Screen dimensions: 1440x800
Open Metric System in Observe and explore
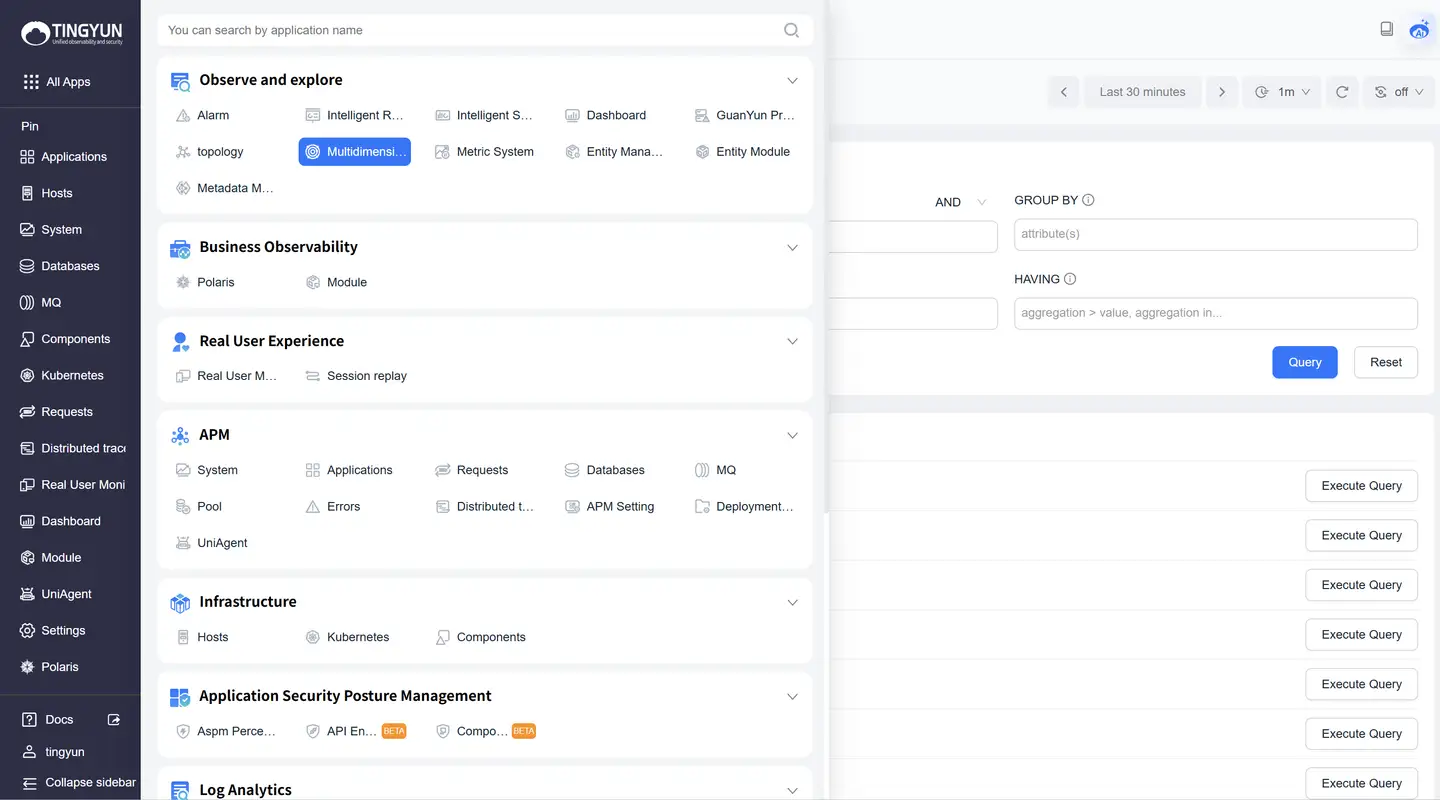click(x=494, y=152)
